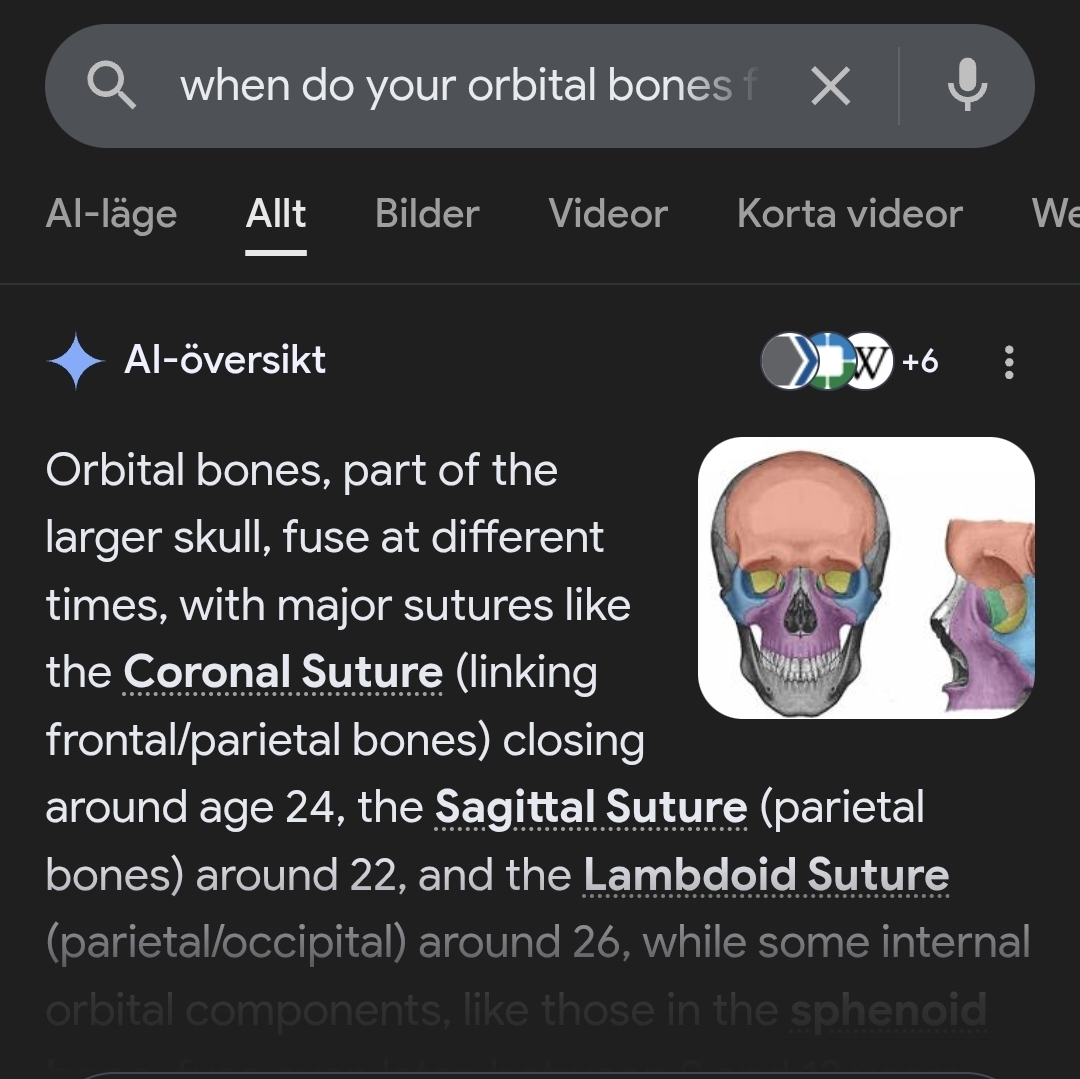
Task: Tap the sphenoid link
Action: [x=888, y=1010]
